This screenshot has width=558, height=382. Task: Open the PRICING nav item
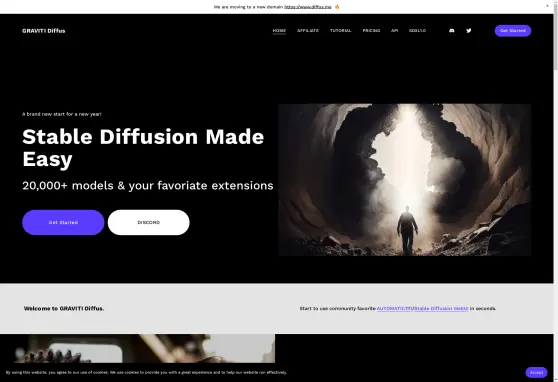[371, 31]
